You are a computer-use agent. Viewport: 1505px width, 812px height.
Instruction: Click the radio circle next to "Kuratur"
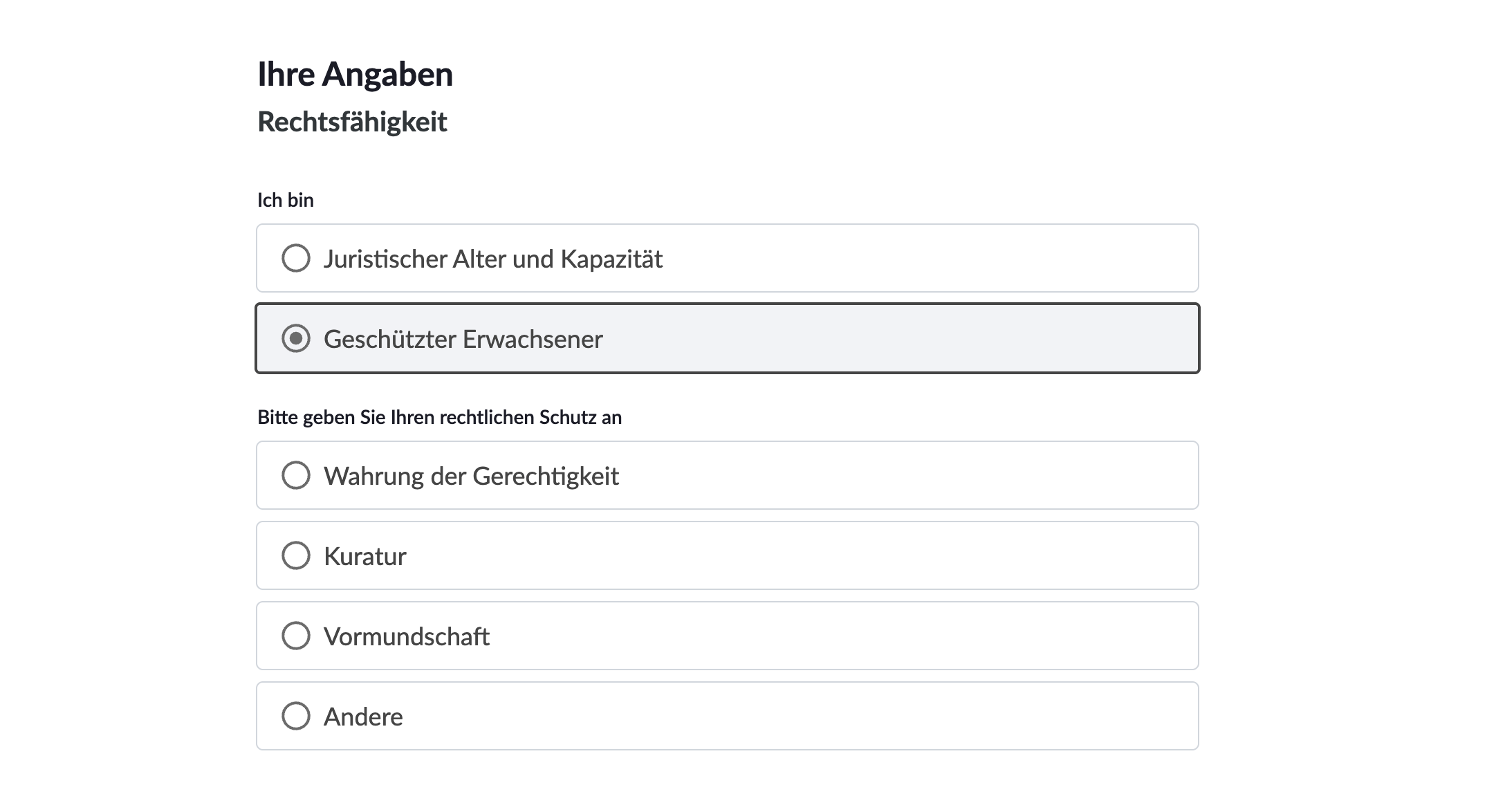click(x=296, y=555)
